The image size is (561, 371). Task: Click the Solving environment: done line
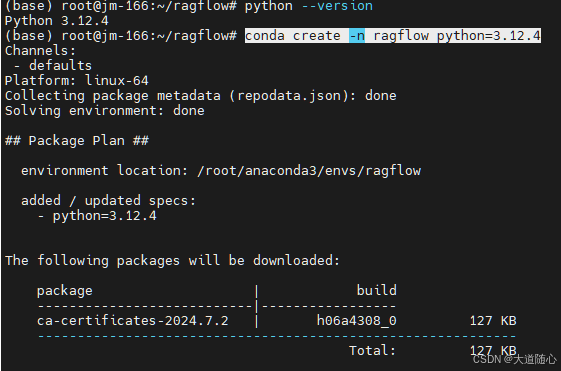tap(104, 111)
